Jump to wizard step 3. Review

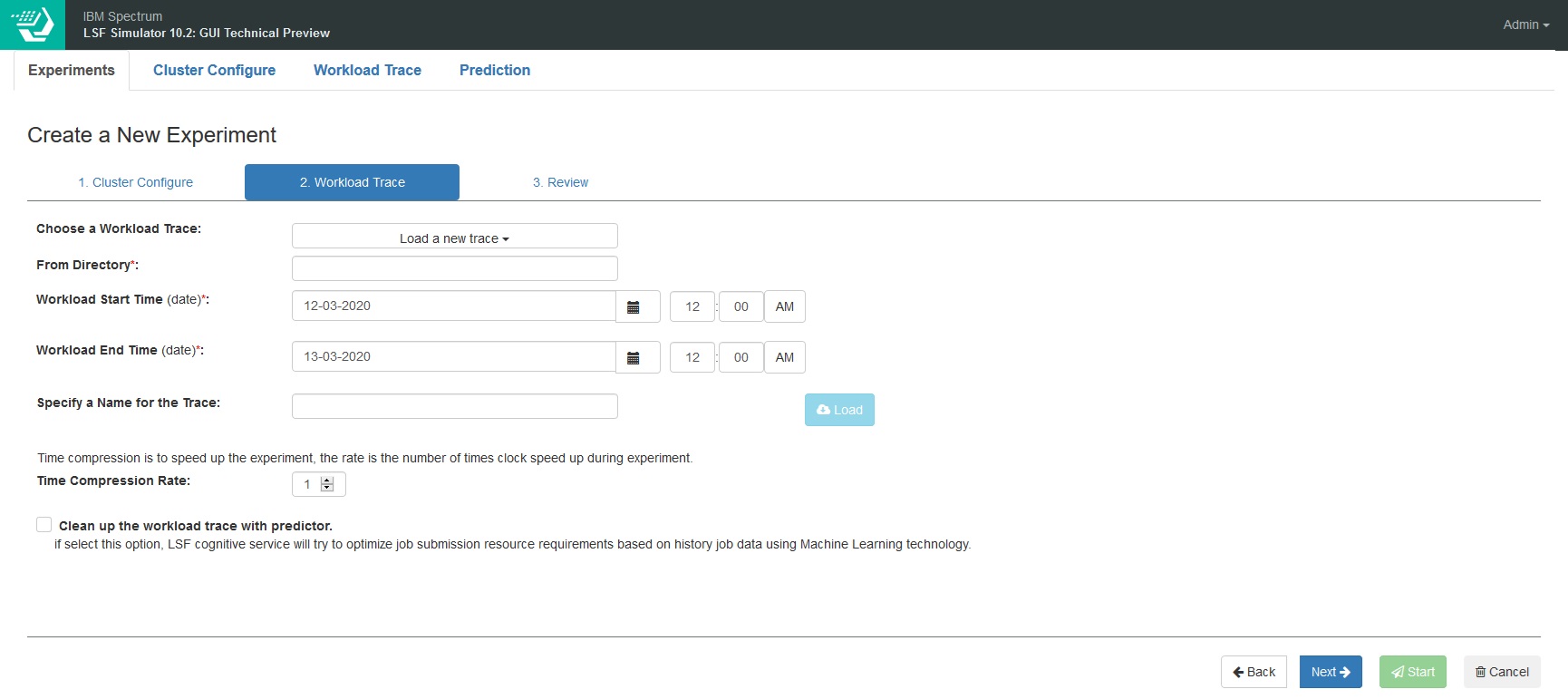(x=560, y=182)
